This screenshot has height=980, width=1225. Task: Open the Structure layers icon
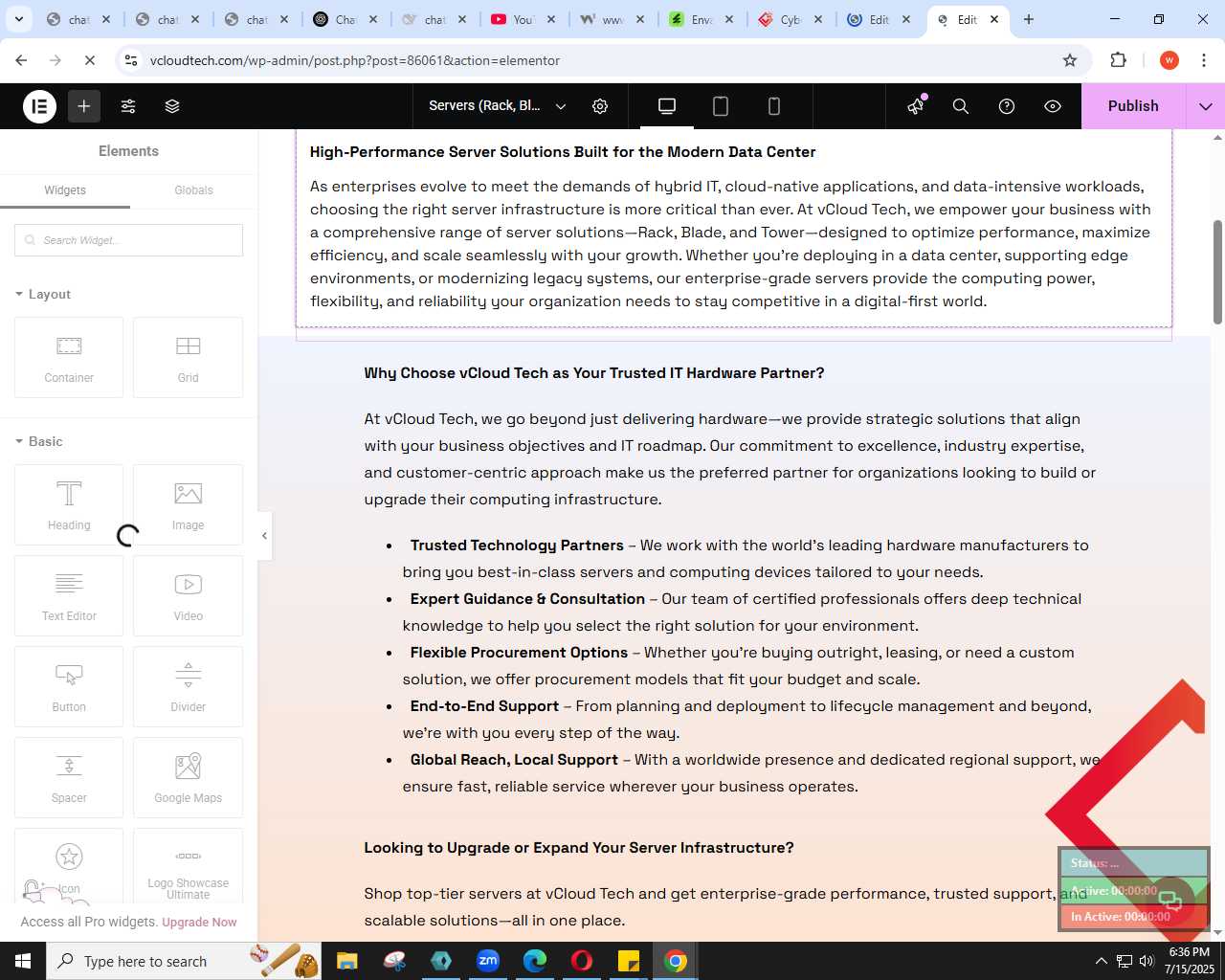pos(172,106)
